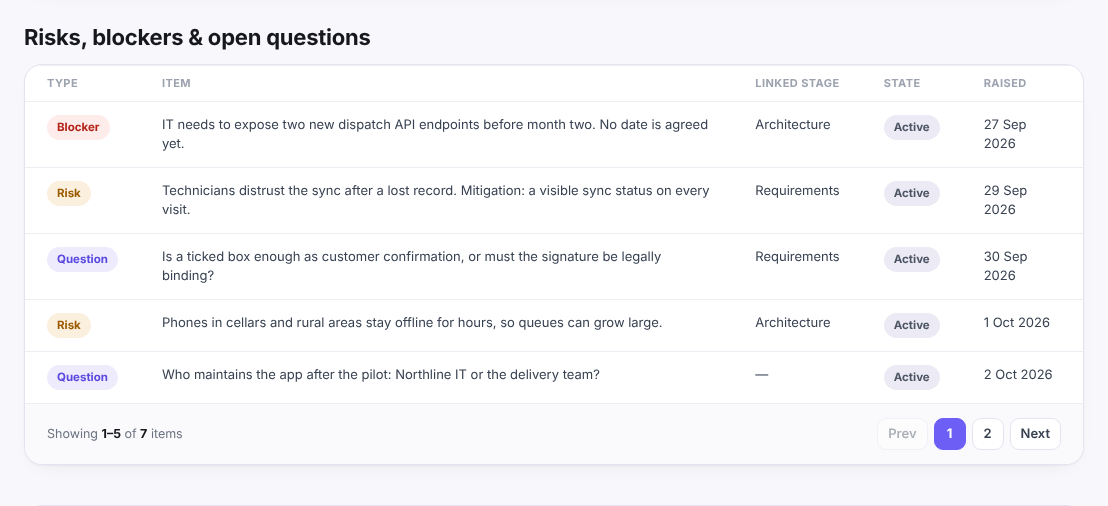Open the technicians distrust sync risk item
The height and width of the screenshot is (506, 1108).
[x=435, y=200]
